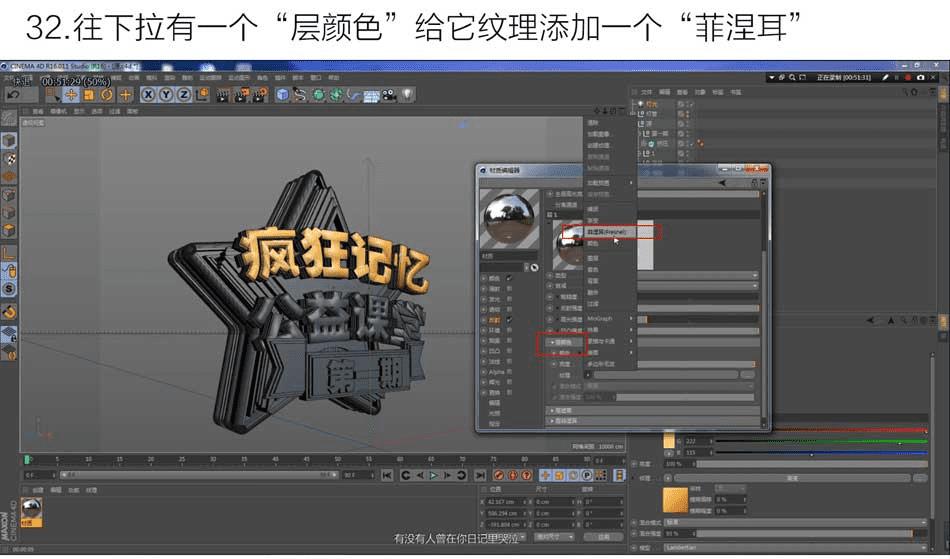Click the light bulb icon in the toolbar
The height and width of the screenshot is (559, 950).
(408, 94)
